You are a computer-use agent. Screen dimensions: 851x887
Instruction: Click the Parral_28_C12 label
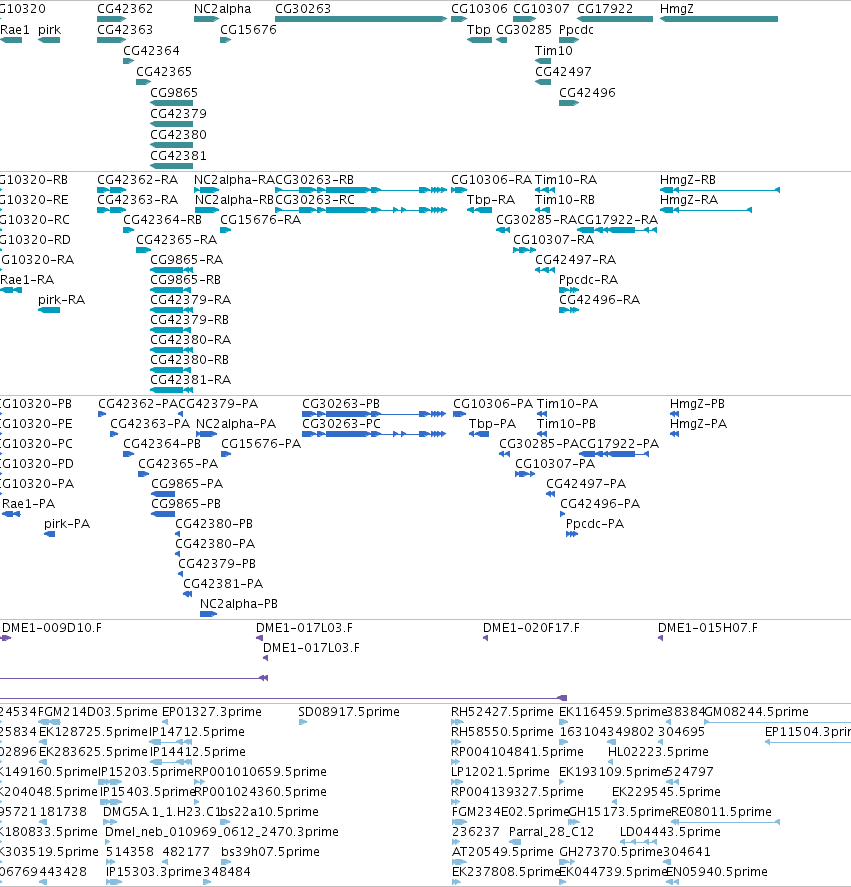(552, 832)
